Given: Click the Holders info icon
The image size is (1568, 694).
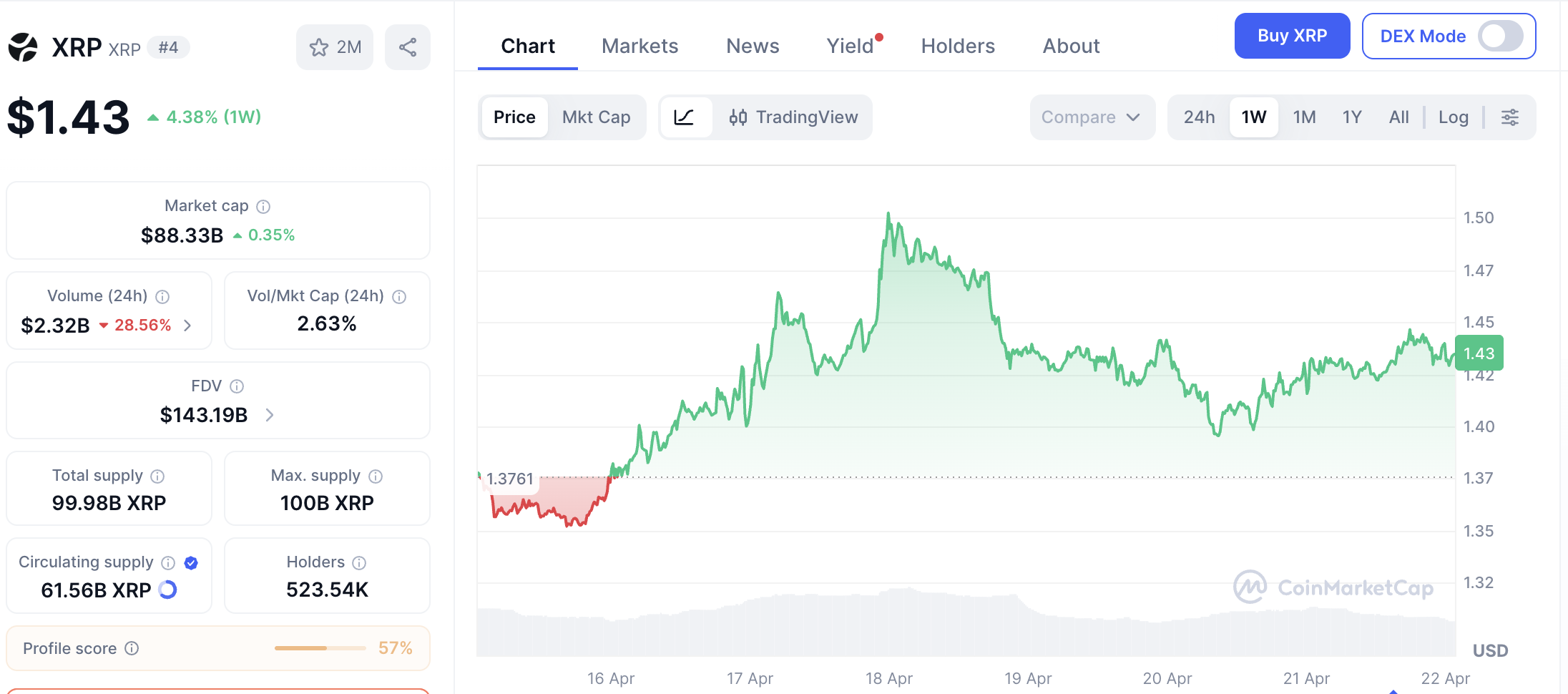Looking at the screenshot, I should (360, 563).
